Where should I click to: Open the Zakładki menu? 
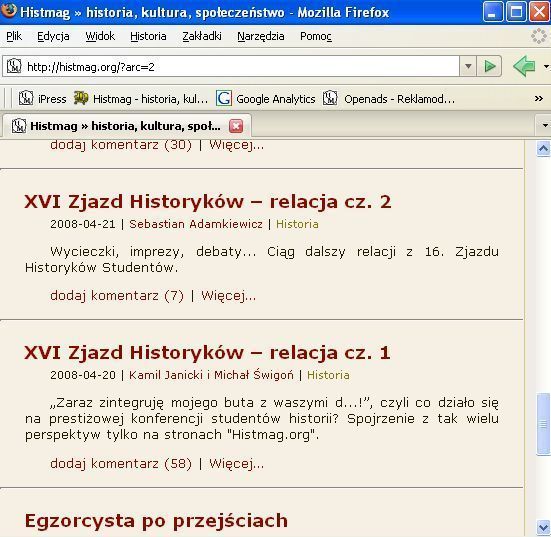tap(202, 36)
